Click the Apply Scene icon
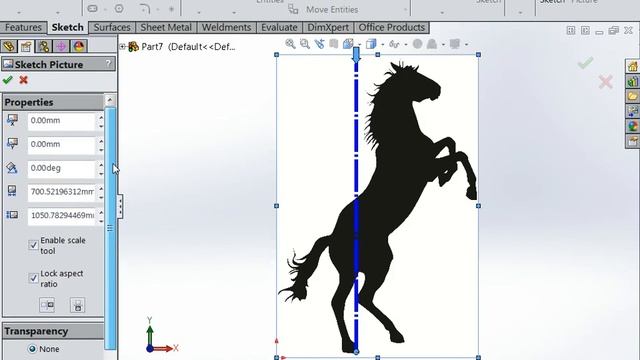Screen dimensions: 640x360 click(432, 44)
